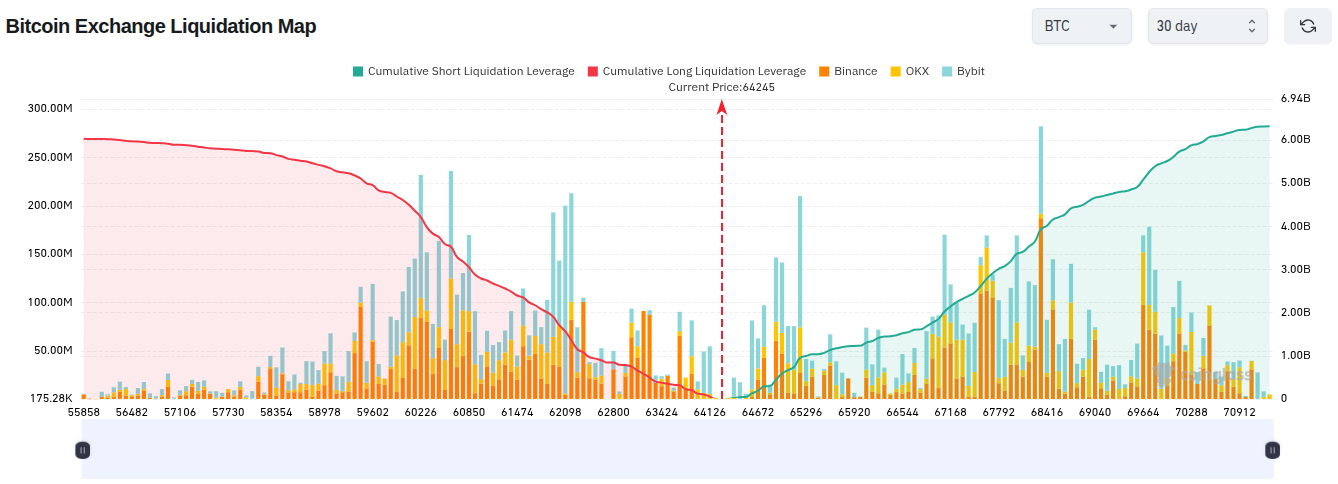
Task: Toggle the Binance legend series
Action: 847,71
